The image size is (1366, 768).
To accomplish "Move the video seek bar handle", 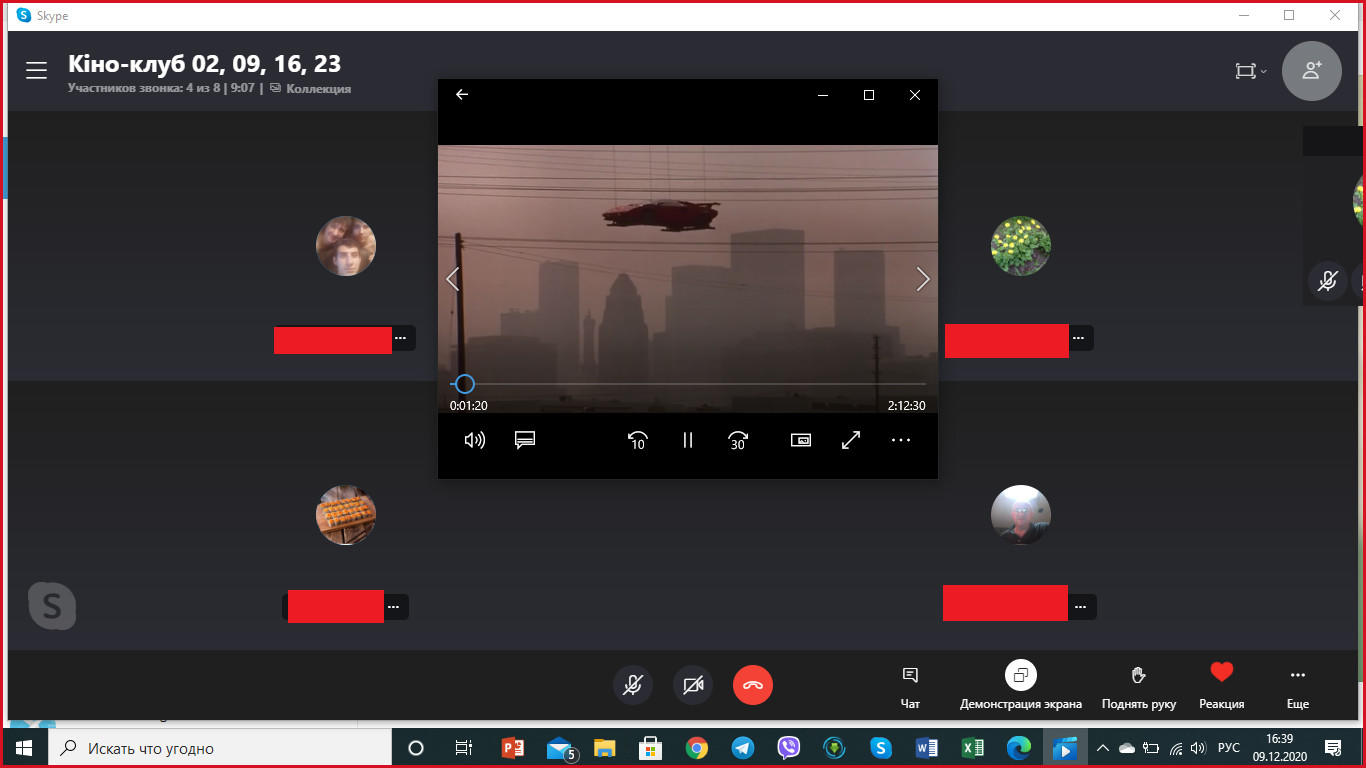I will 464,384.
